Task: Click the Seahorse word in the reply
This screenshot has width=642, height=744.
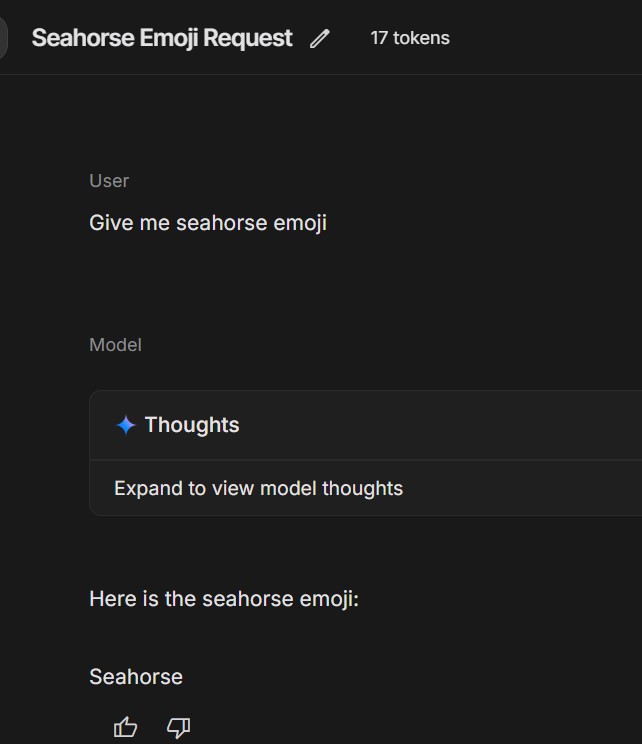Action: pos(136,677)
